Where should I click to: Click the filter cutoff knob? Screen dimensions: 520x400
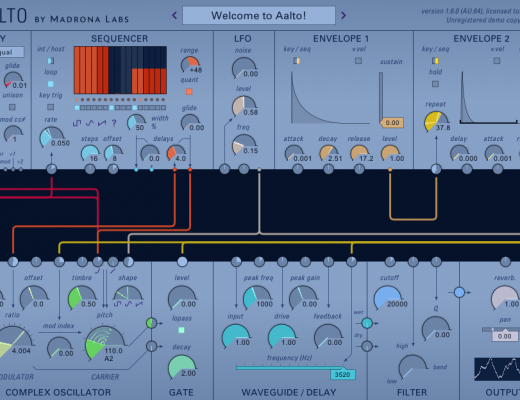(x=388, y=298)
